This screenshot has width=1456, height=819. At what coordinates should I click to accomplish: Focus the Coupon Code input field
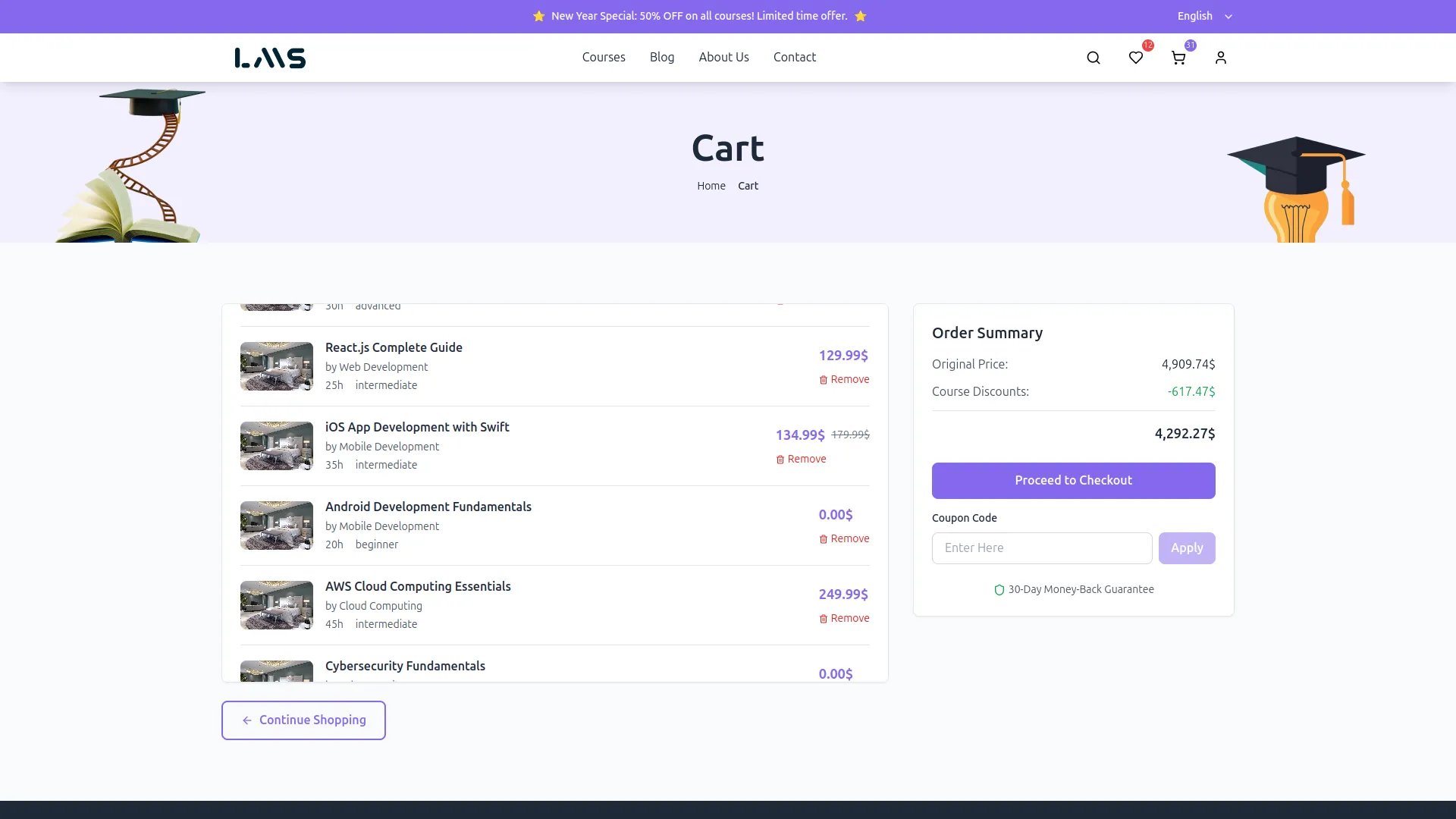coord(1041,548)
